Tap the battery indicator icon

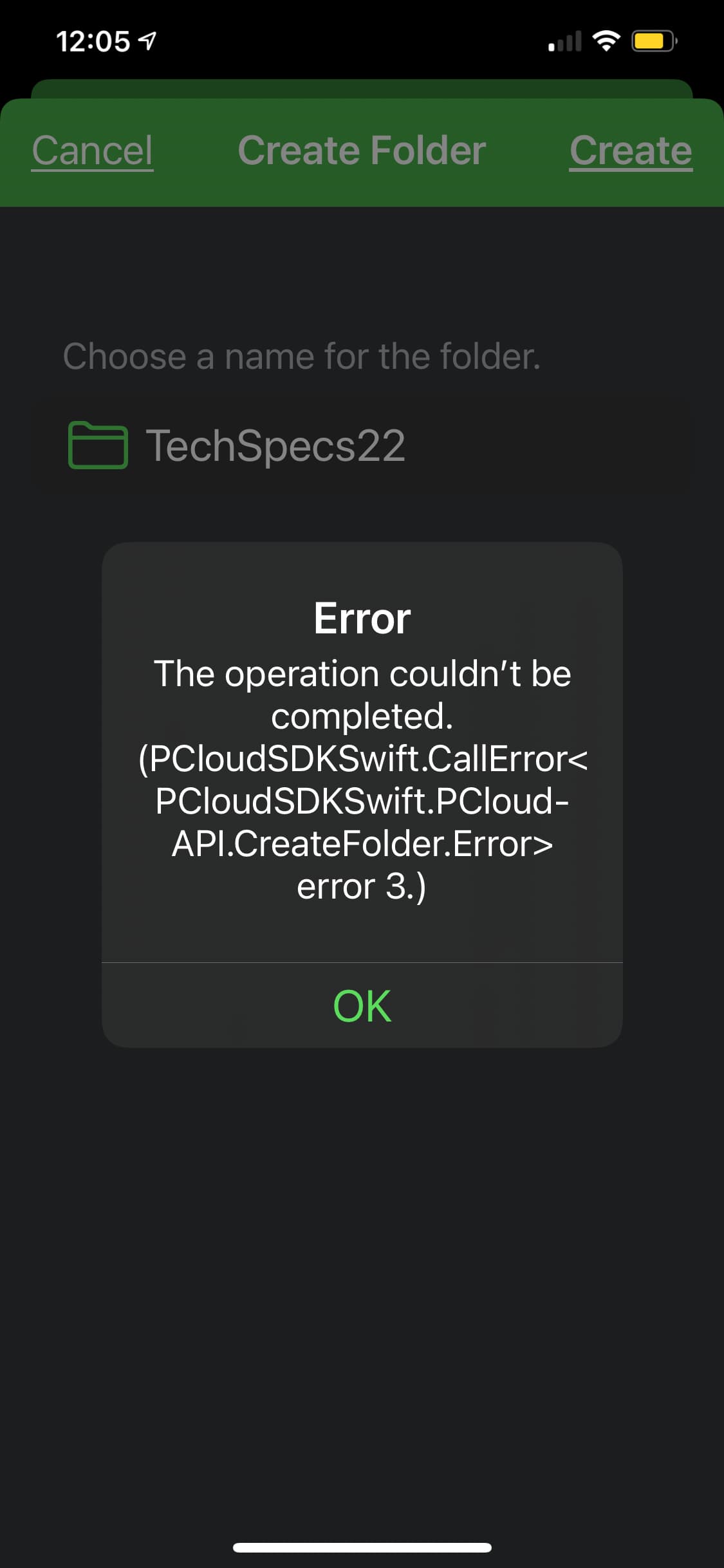click(x=654, y=41)
